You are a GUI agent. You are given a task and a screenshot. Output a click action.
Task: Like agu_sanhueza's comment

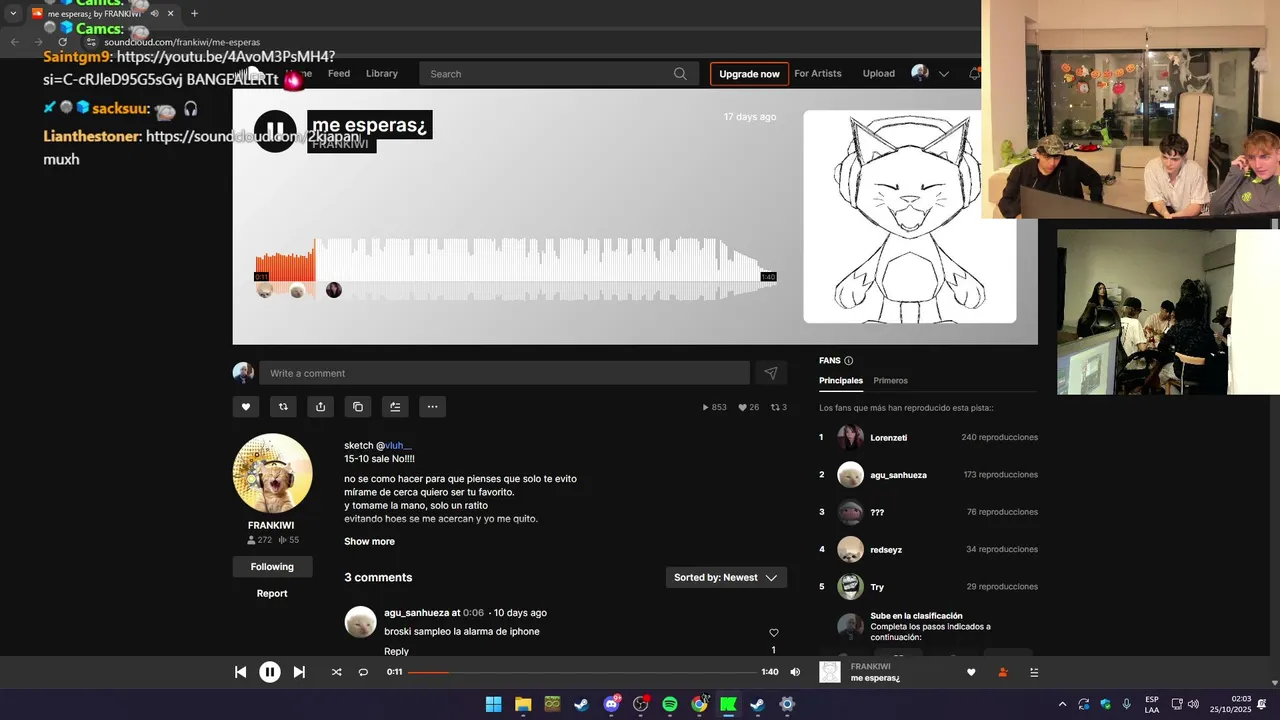[773, 633]
